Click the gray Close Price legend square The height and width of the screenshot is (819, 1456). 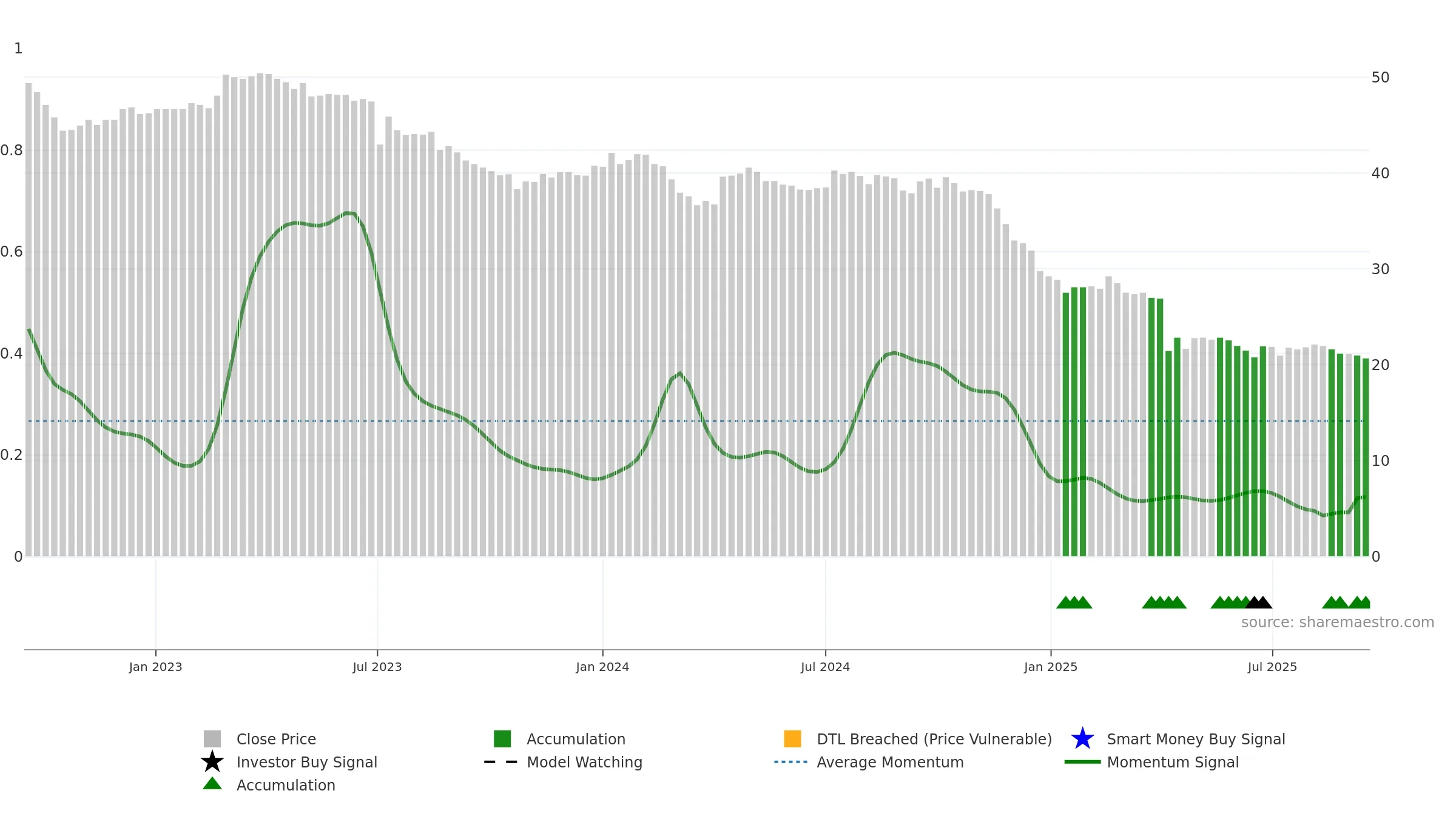pos(212,739)
